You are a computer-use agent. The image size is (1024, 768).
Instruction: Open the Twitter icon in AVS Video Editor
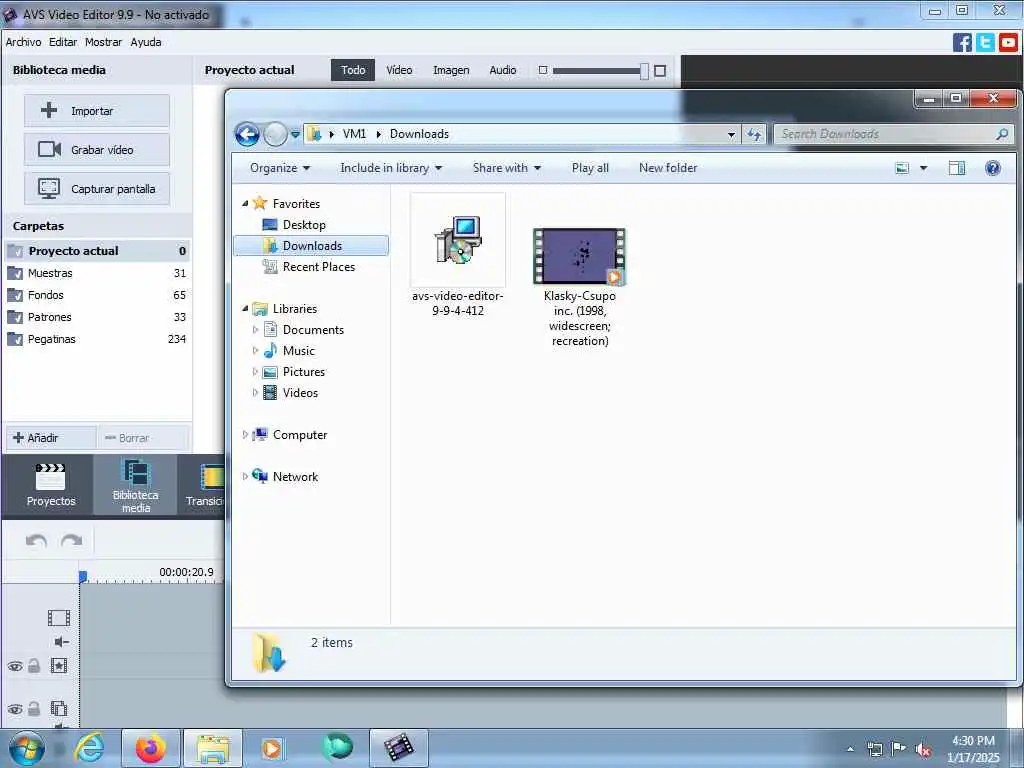(985, 42)
